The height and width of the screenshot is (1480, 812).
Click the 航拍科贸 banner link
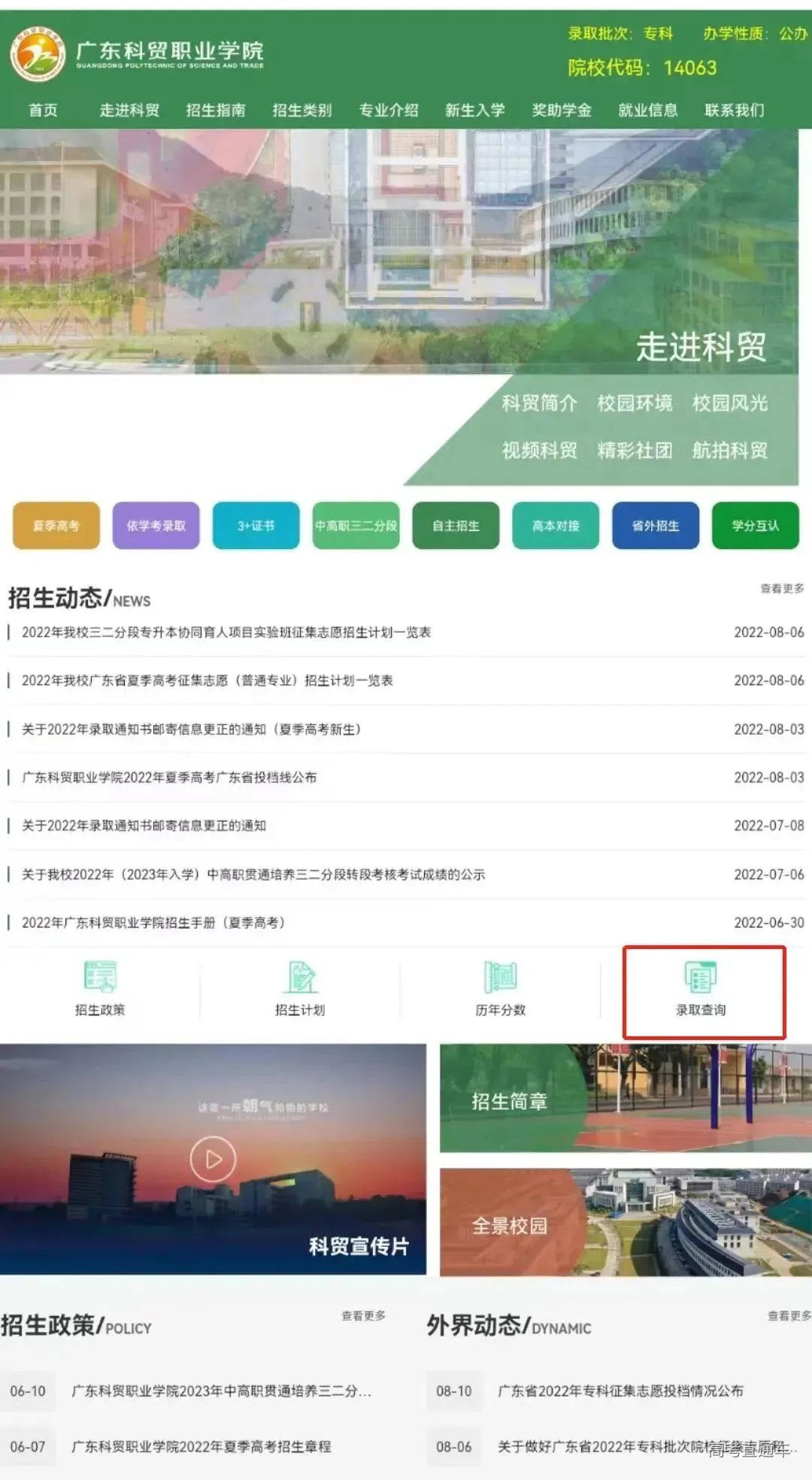[730, 450]
